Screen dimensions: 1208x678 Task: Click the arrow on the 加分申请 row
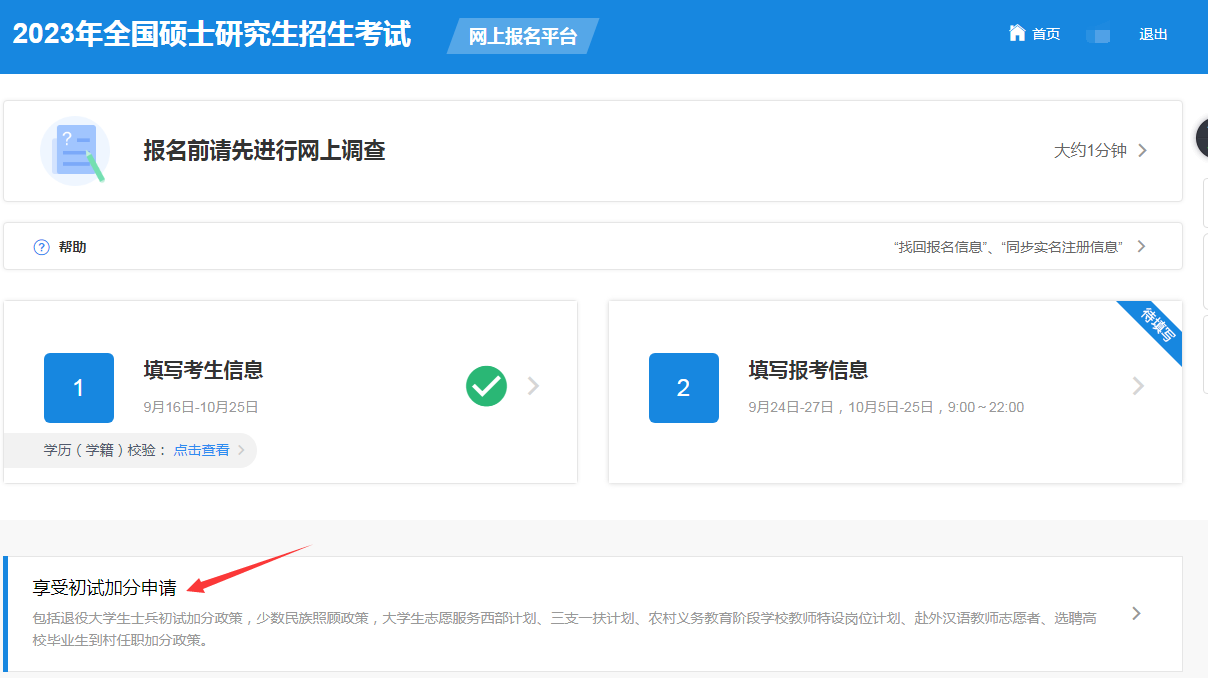point(1136,613)
